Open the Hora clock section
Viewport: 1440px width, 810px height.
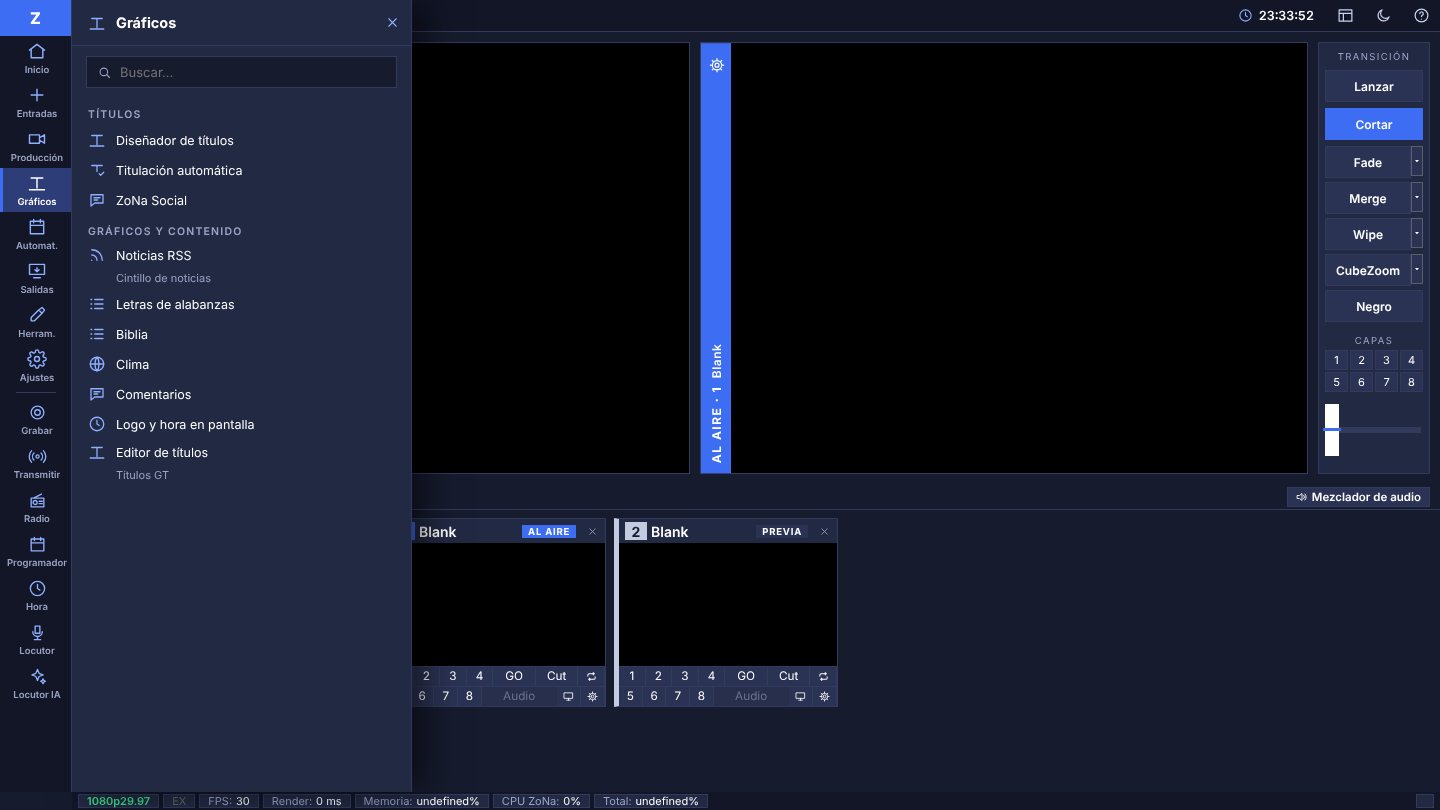(36, 595)
